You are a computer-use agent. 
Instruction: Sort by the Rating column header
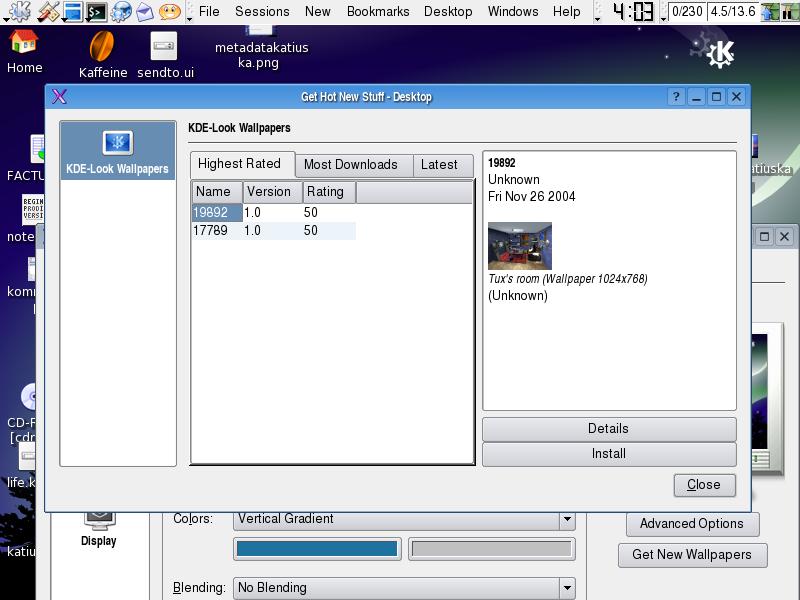329,192
